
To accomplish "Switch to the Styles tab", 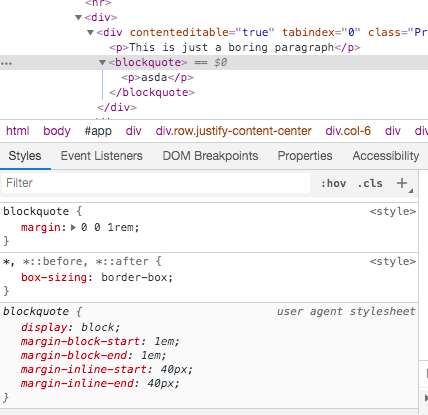I will (x=25, y=156).
